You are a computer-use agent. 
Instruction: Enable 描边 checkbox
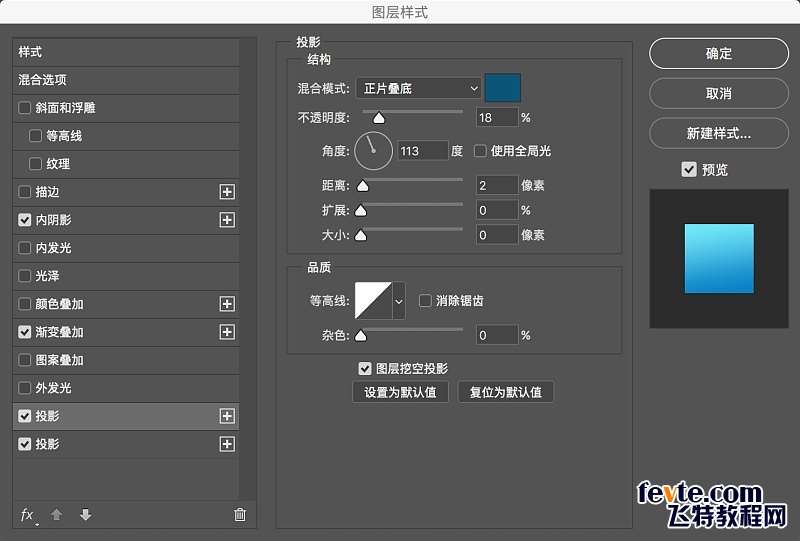(x=24, y=192)
